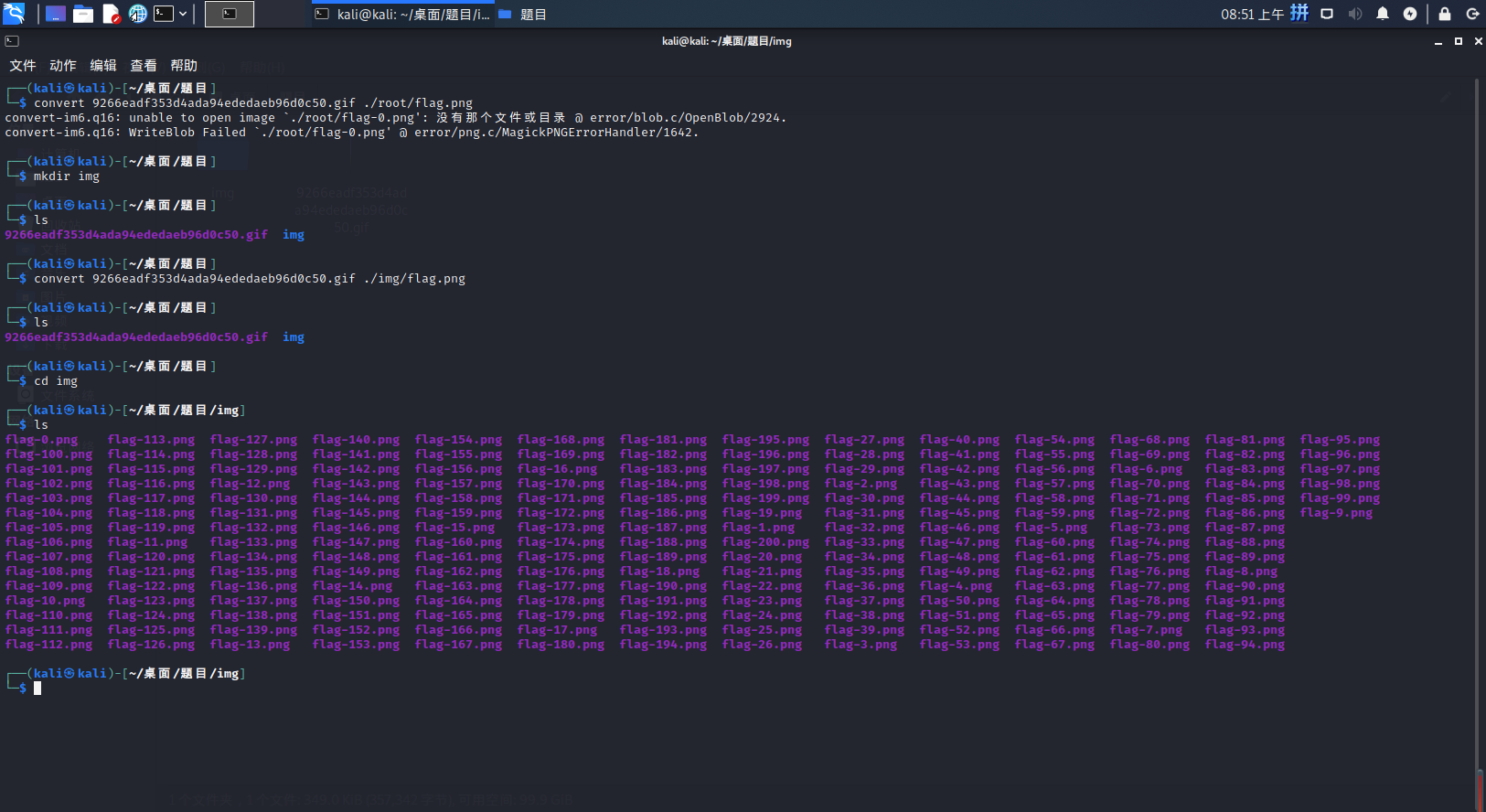This screenshot has width=1486, height=812.
Task: Close the terminal window
Action: pos(1479,41)
